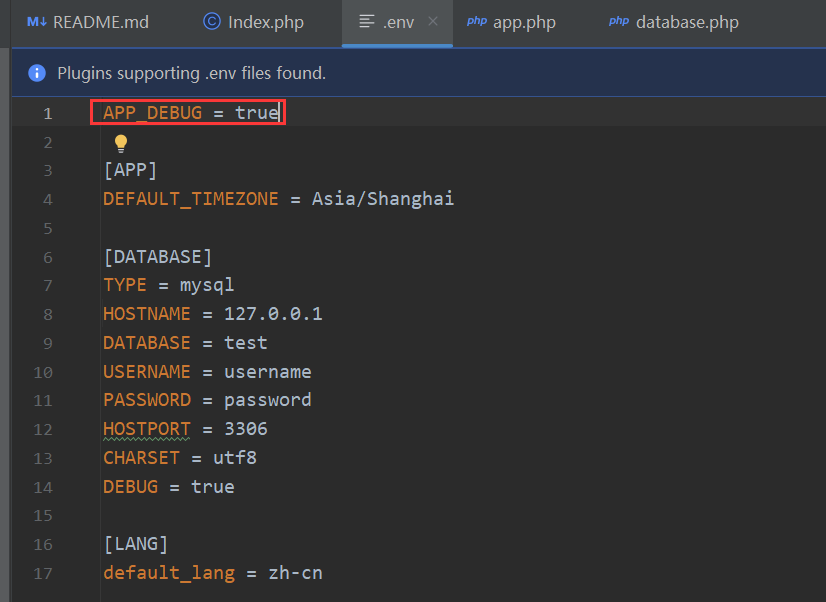This screenshot has height=602, width=826.
Task: Click the yellow bulb below APP_DEBUG line
Action: point(120,142)
